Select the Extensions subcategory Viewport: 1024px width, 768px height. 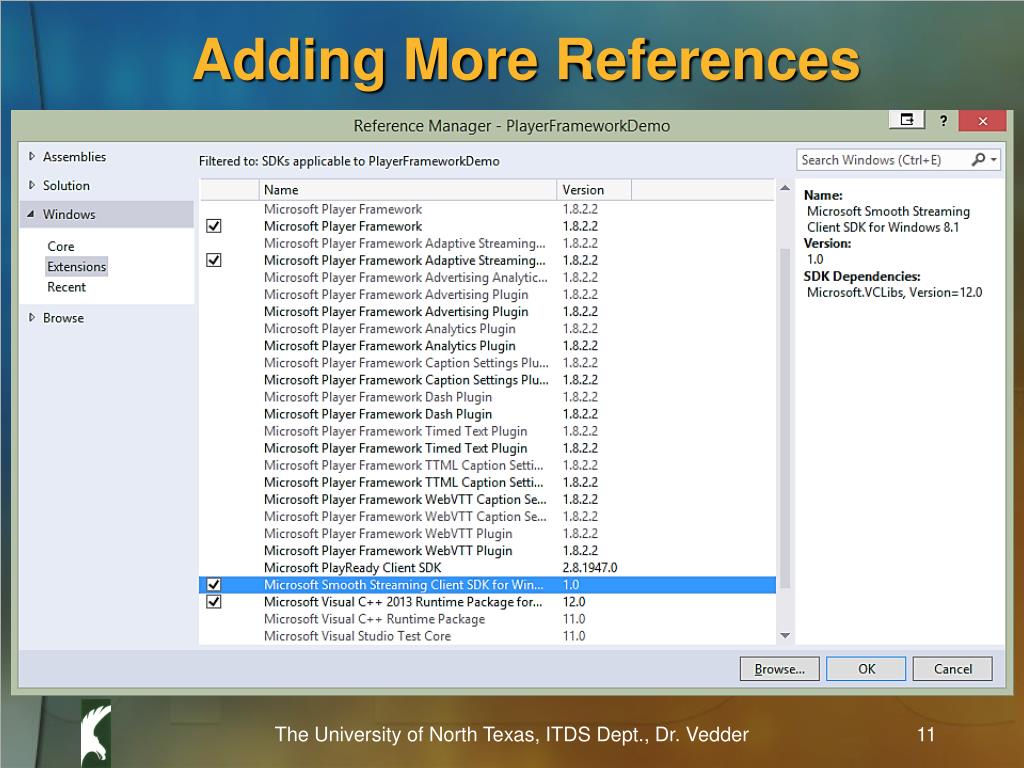pos(76,266)
